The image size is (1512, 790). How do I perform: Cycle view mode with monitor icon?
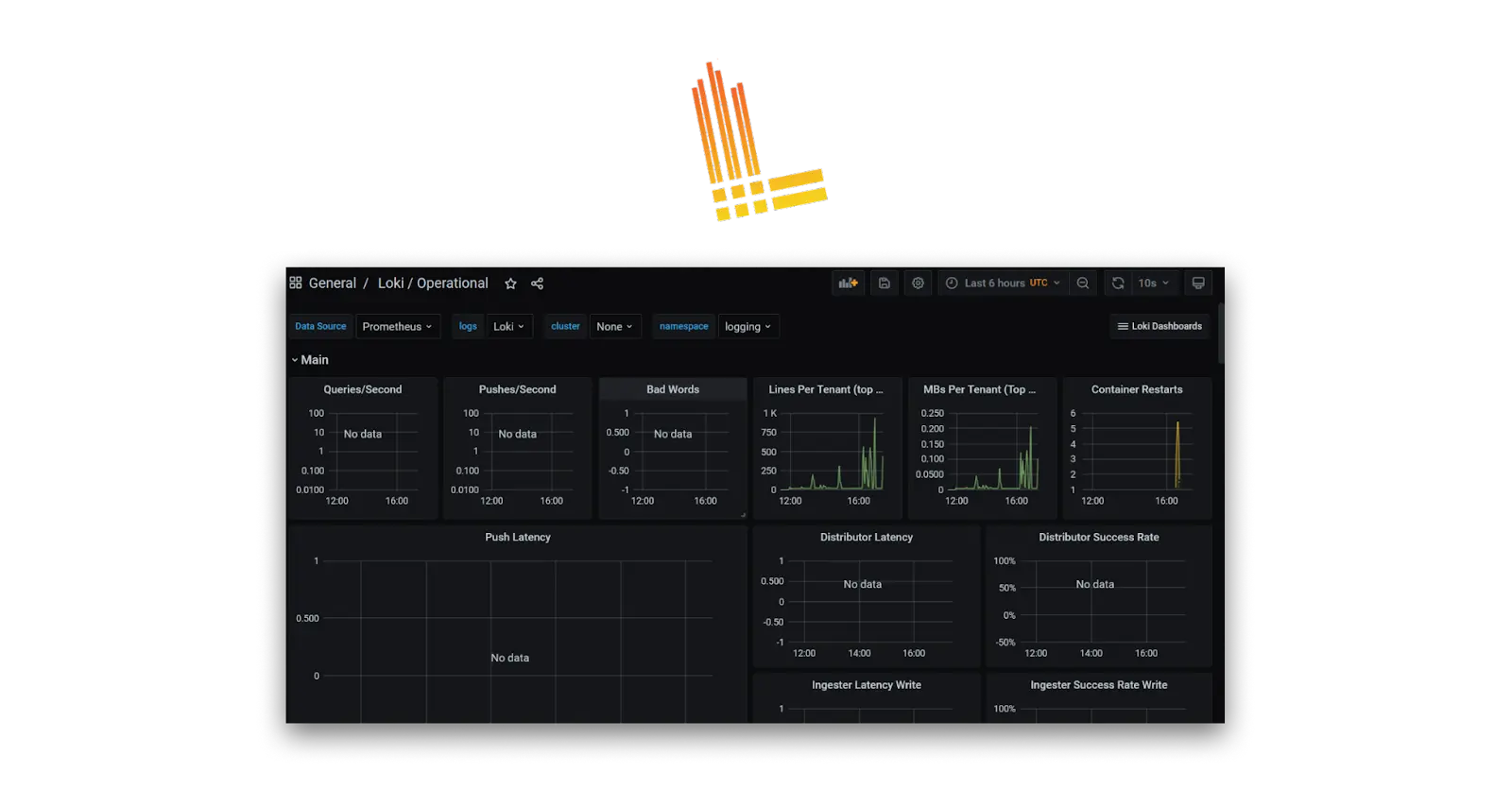click(1198, 283)
